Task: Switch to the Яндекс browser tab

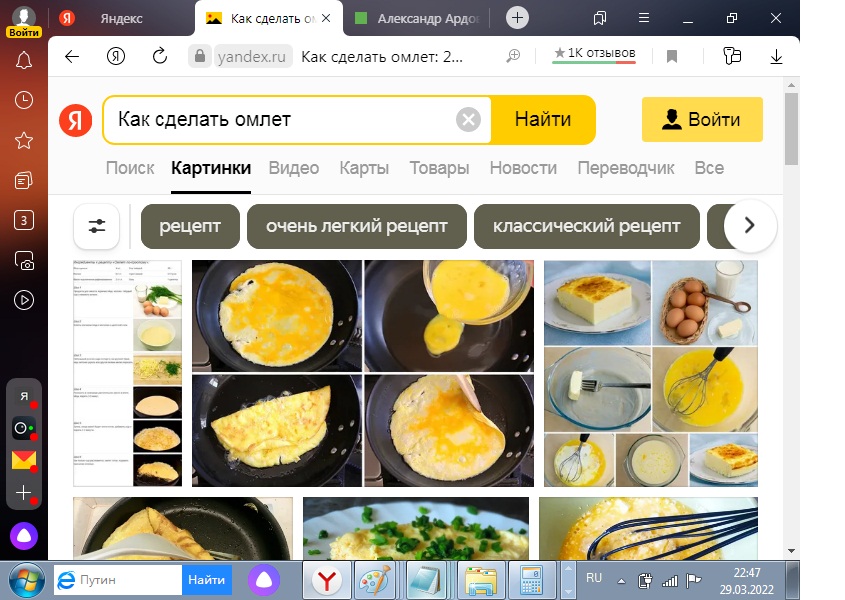Action: tap(121, 18)
